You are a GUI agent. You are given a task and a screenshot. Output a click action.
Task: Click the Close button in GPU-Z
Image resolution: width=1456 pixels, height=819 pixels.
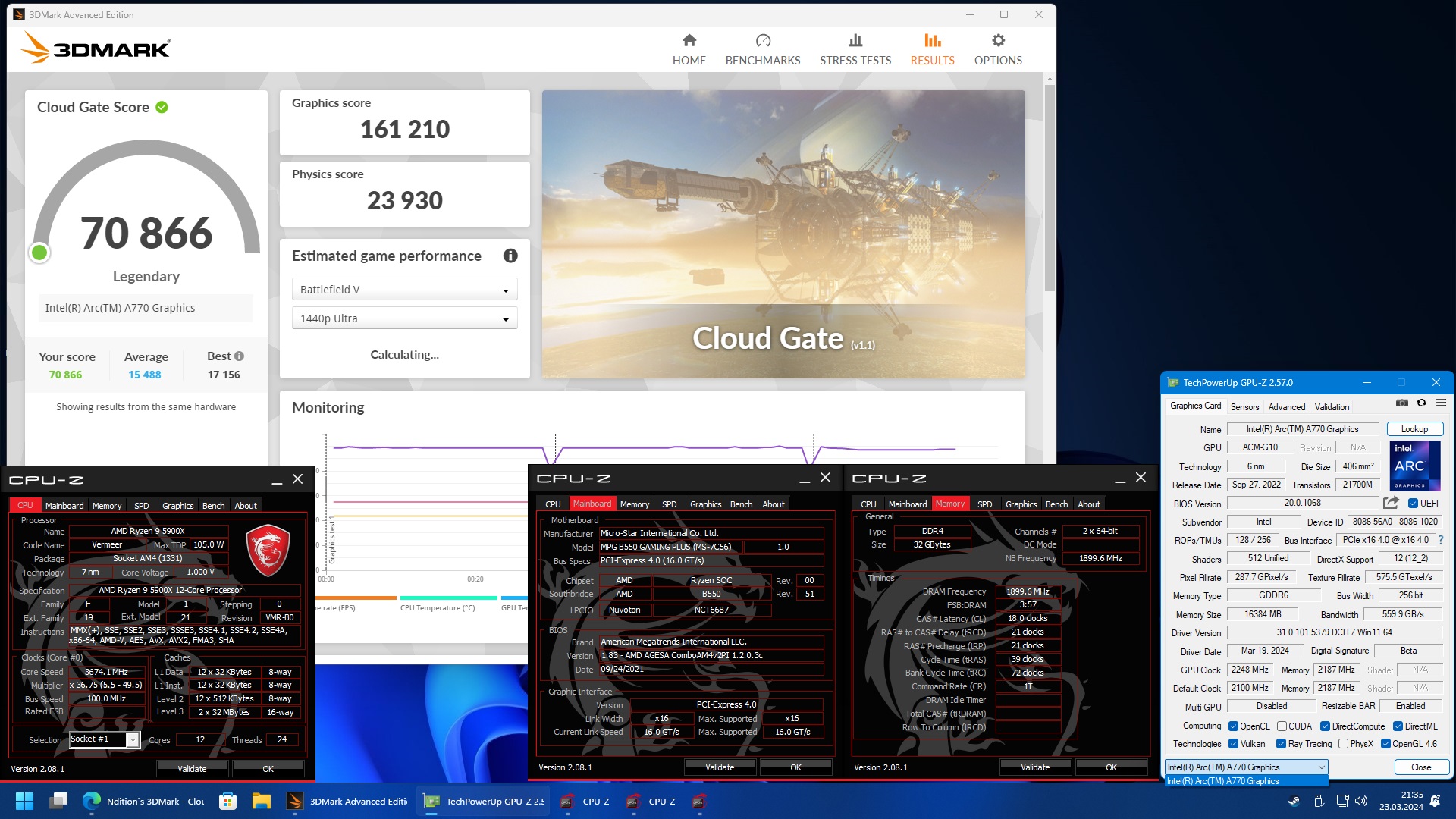point(1421,767)
